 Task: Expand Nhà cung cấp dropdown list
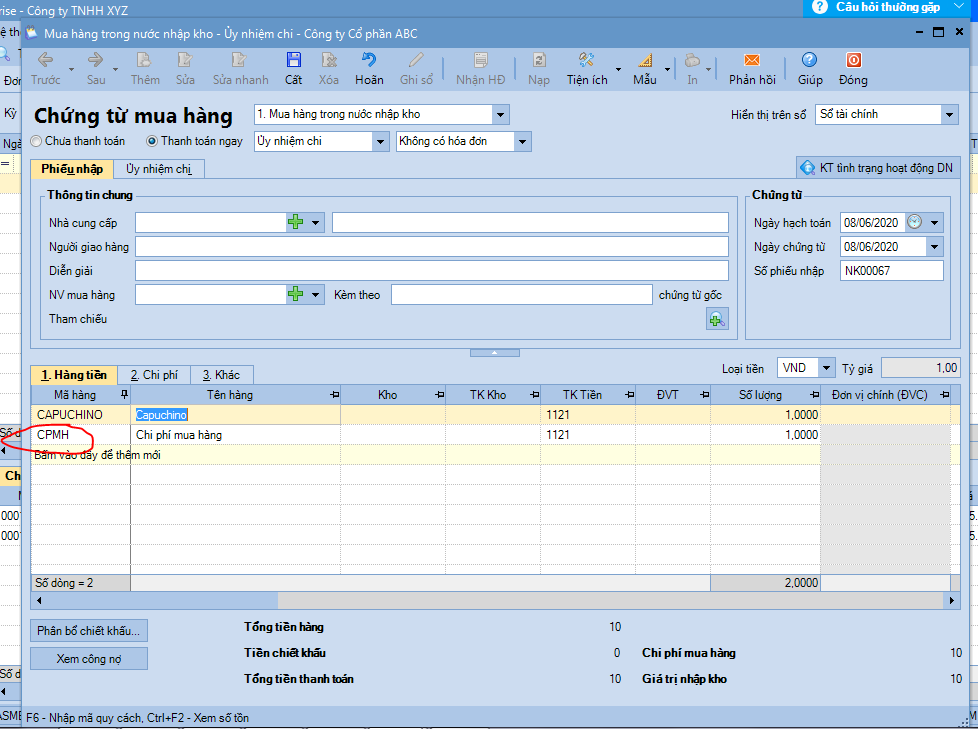click(x=316, y=223)
